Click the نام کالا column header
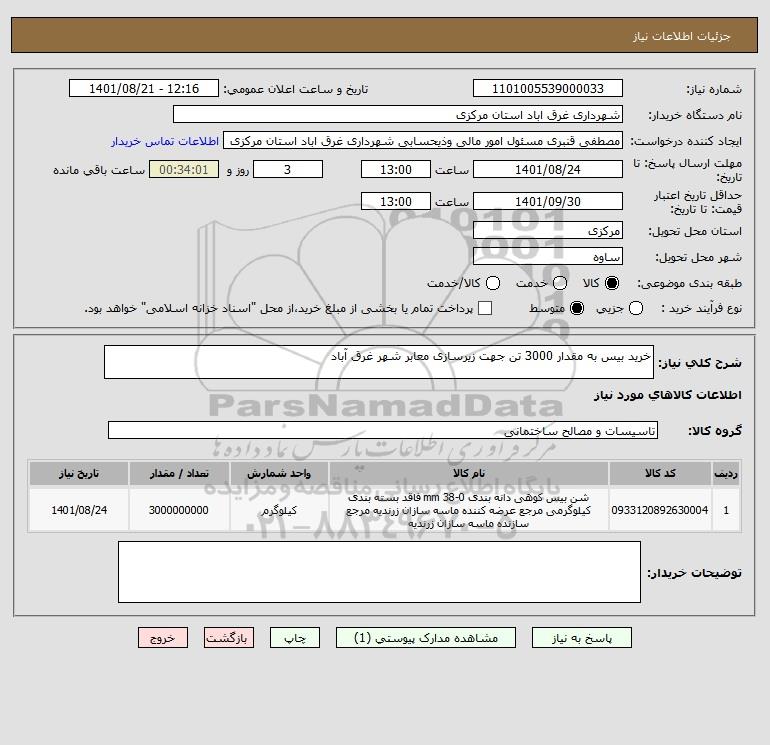 coord(469,473)
